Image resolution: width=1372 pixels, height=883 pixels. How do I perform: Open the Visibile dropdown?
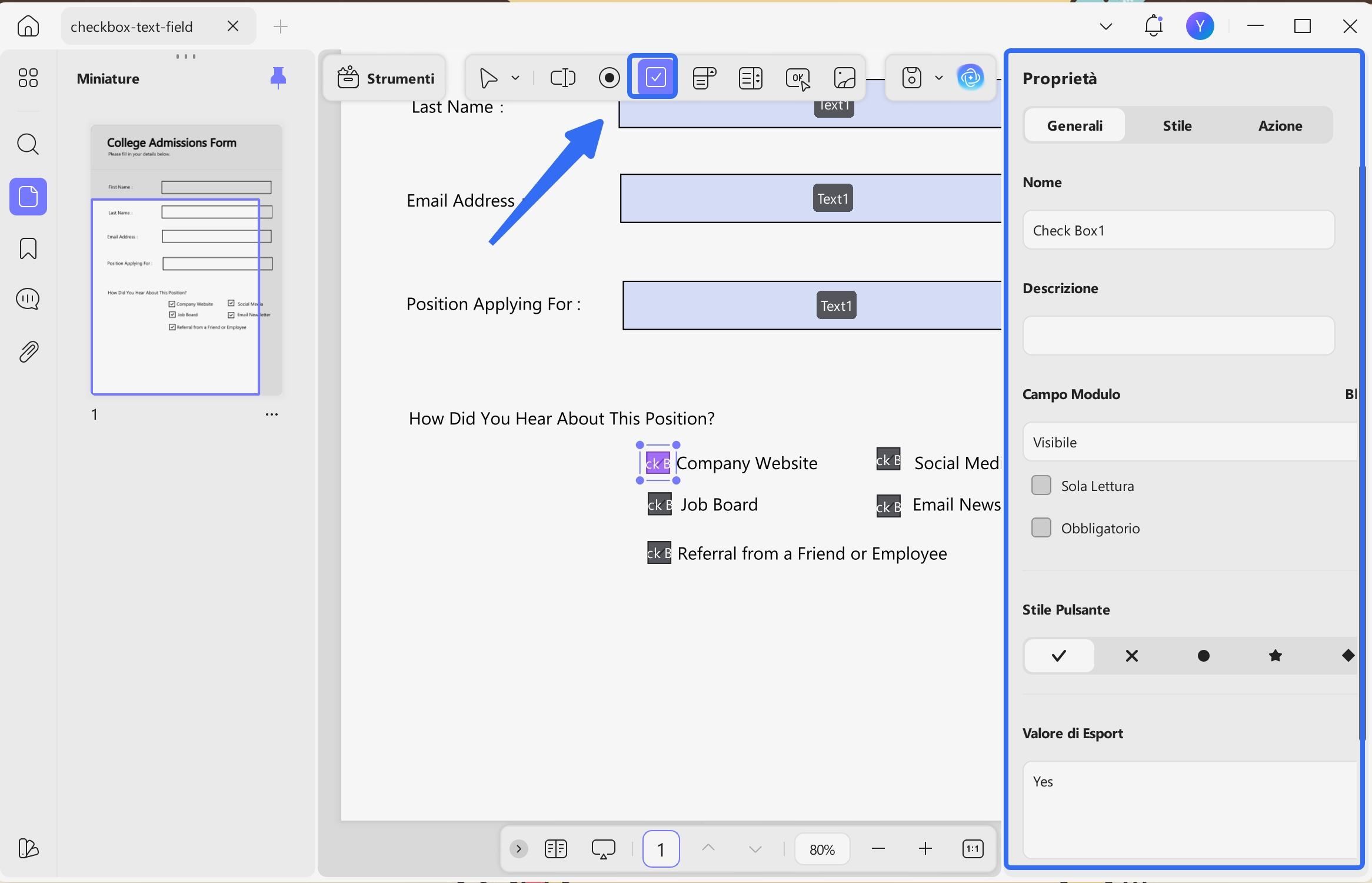click(1190, 441)
